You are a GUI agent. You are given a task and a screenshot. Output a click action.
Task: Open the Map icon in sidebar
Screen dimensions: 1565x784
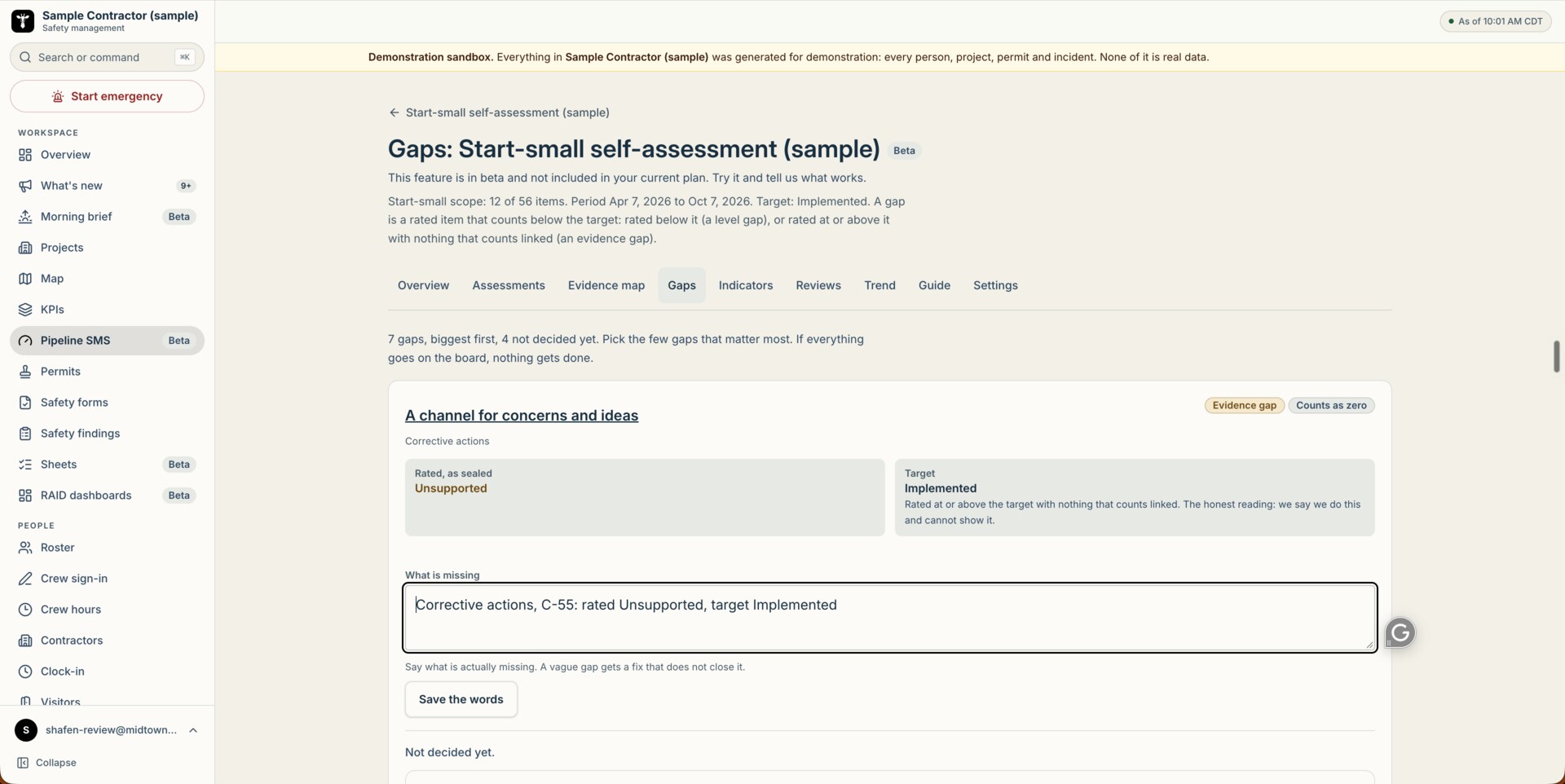point(25,279)
